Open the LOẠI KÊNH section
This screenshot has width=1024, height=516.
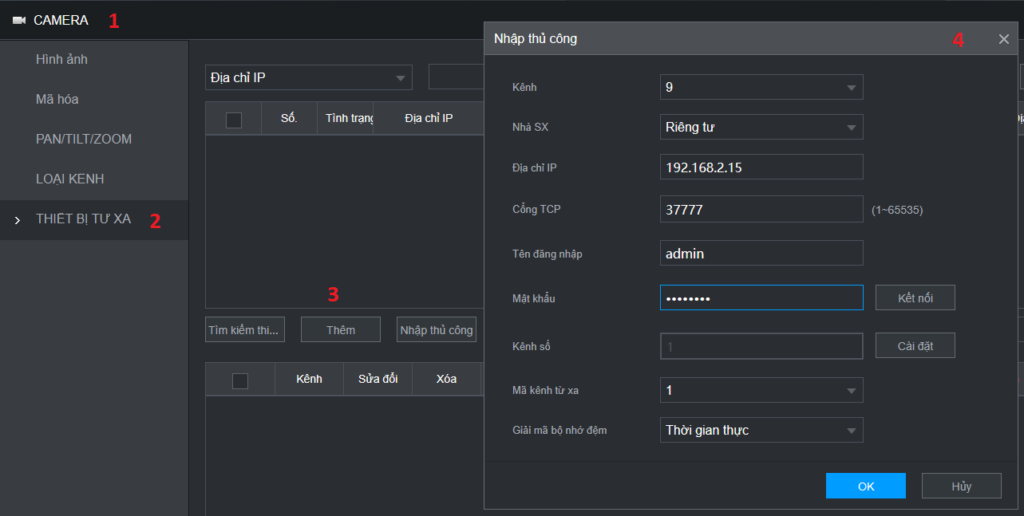click(x=70, y=179)
